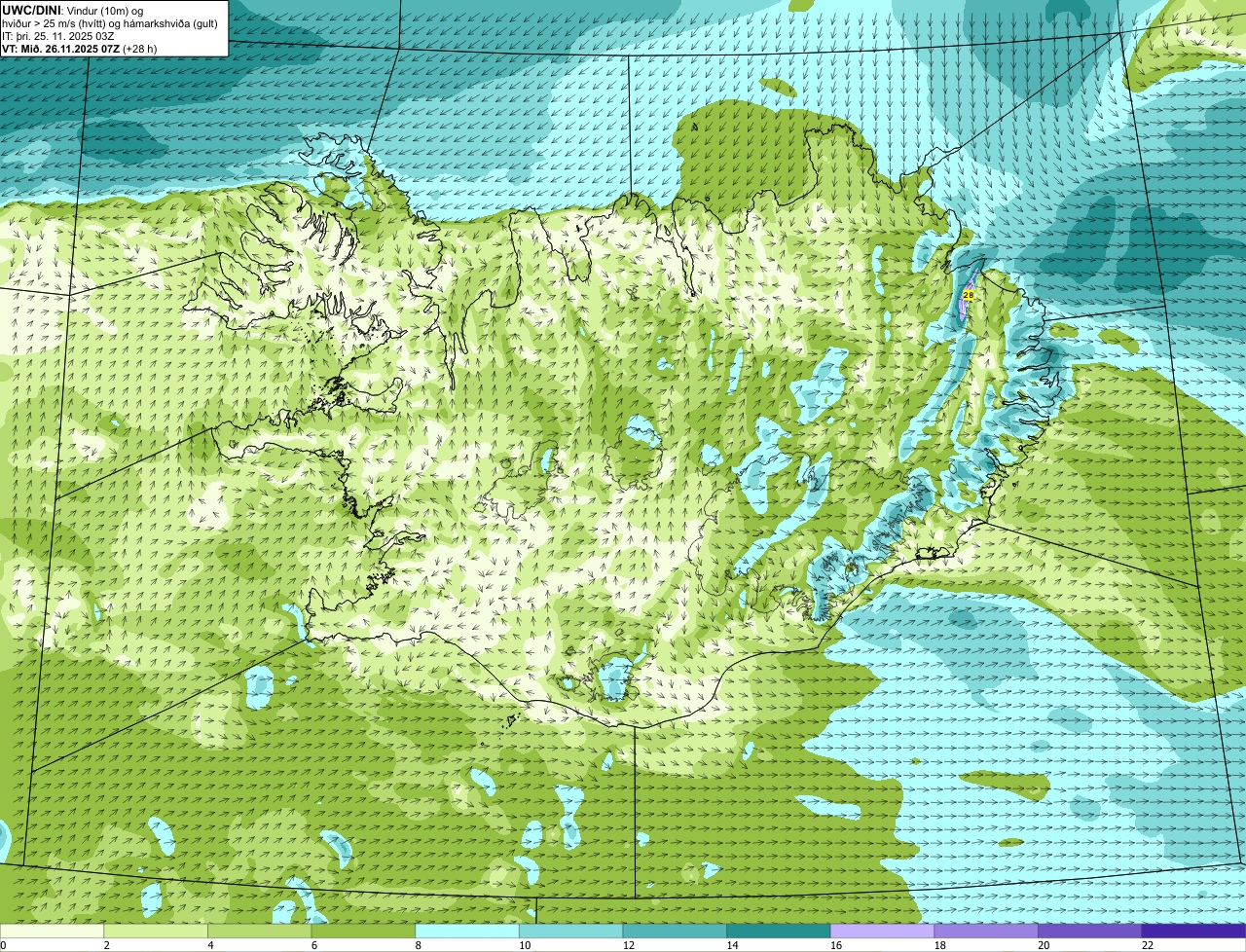Click the legend label "0"
This screenshot has height=952, width=1246.
coord(3,945)
